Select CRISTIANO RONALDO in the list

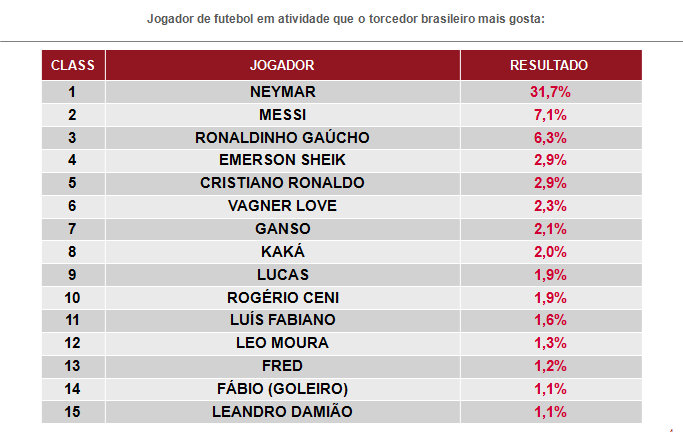[282, 183]
